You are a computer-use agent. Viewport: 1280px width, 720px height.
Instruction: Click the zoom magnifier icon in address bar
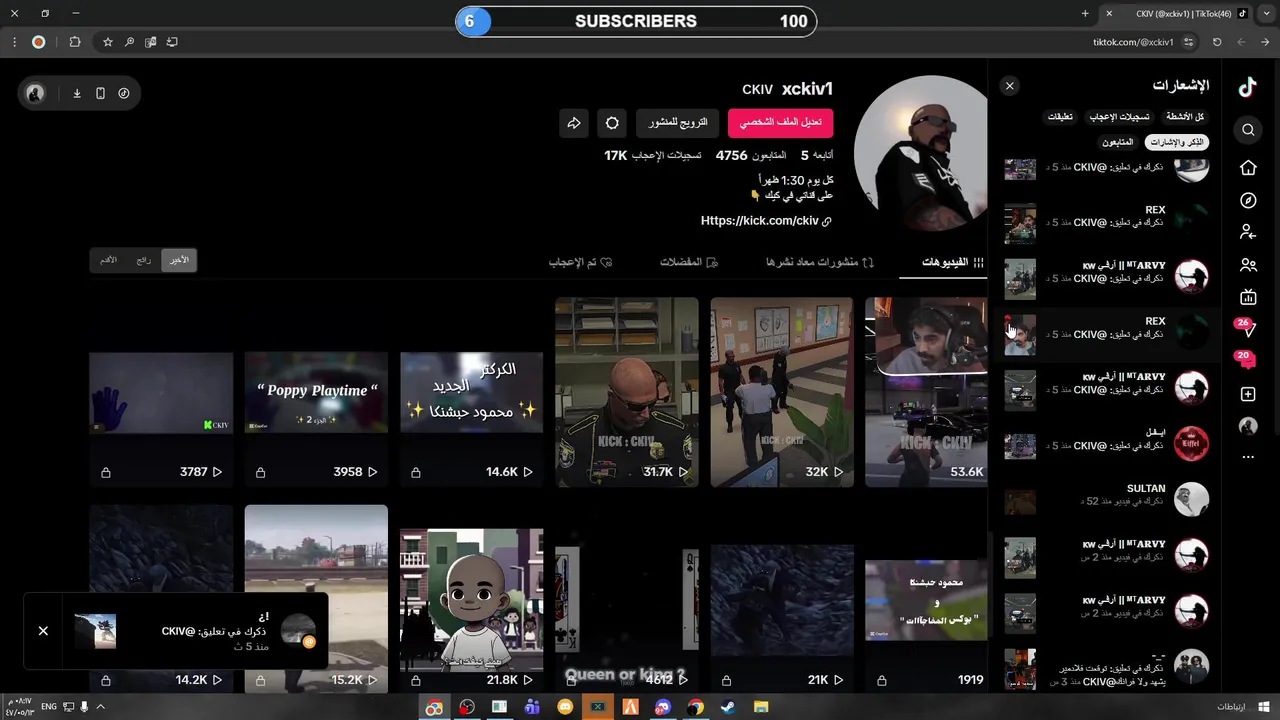click(x=129, y=42)
